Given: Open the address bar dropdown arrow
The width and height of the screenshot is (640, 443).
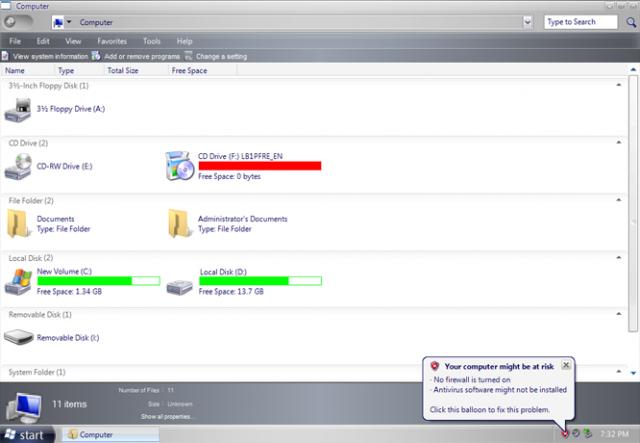Looking at the screenshot, I should click(527, 22).
